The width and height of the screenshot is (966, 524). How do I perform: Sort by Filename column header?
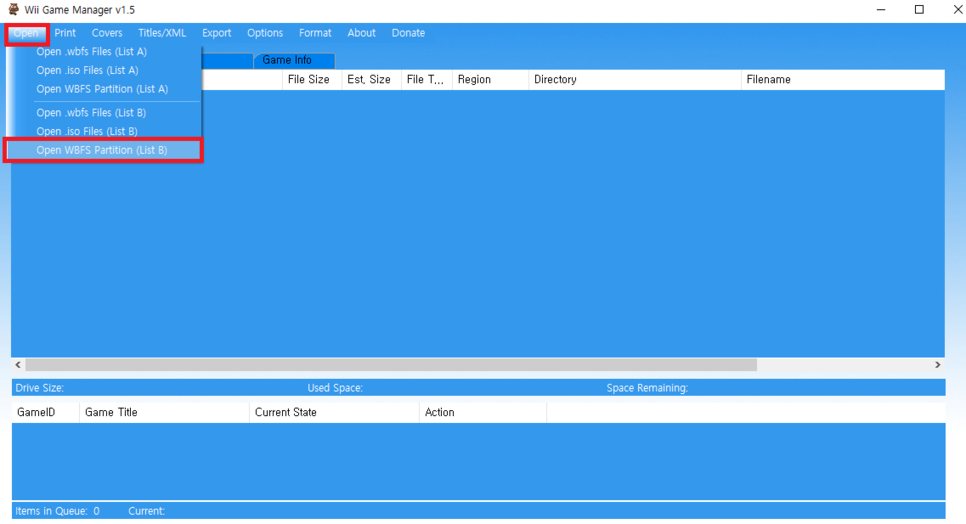pos(842,79)
